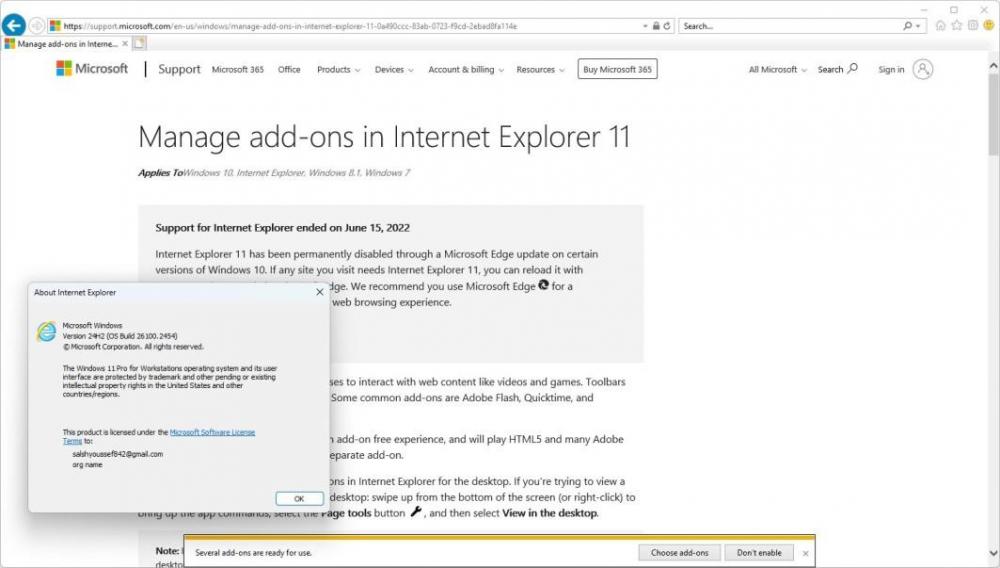Open the Resources dropdown menu
Viewport: 1000px width, 568px height.
click(540, 70)
